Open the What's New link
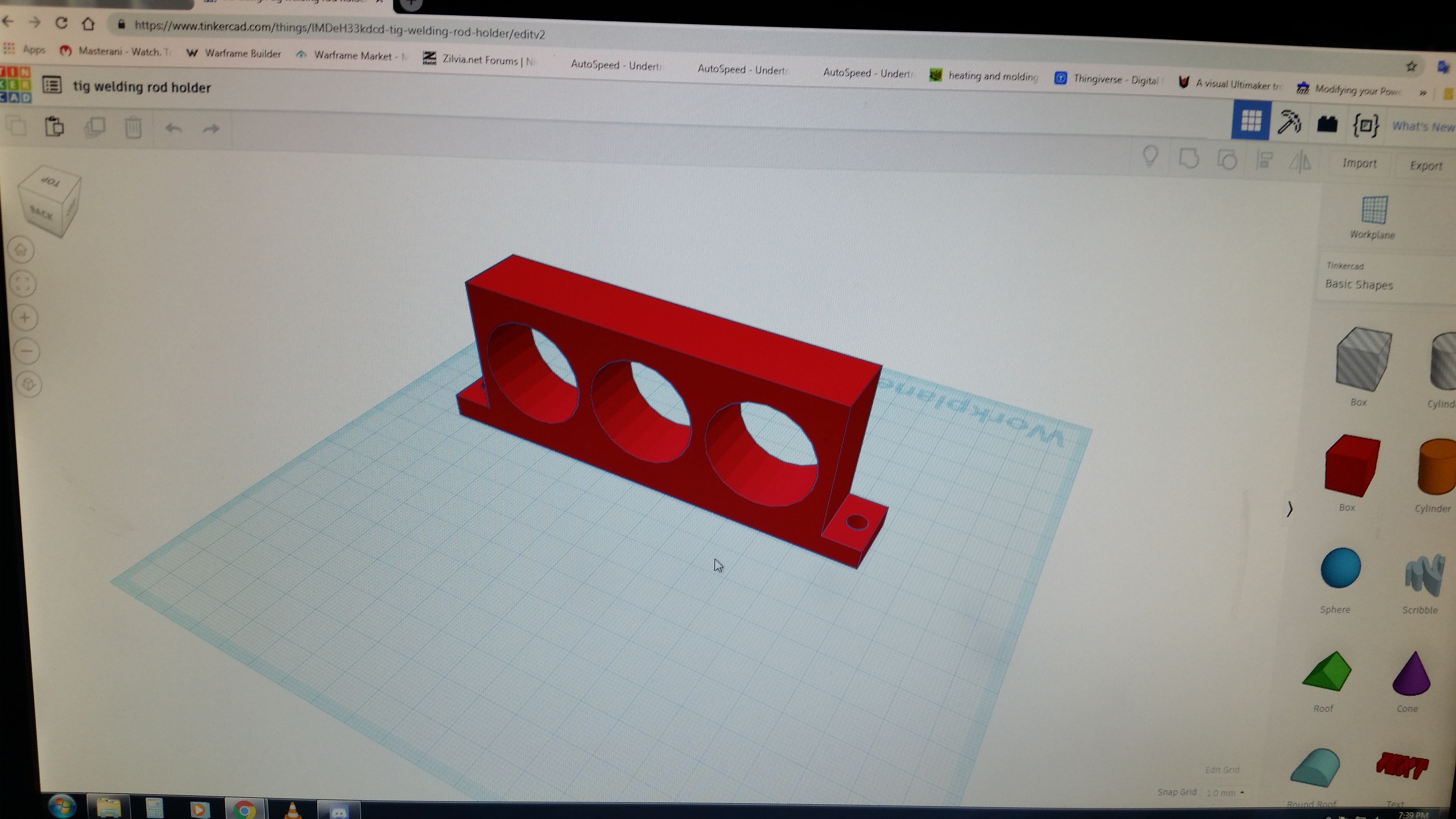Screen dimensions: 1456x819 (x=1423, y=126)
